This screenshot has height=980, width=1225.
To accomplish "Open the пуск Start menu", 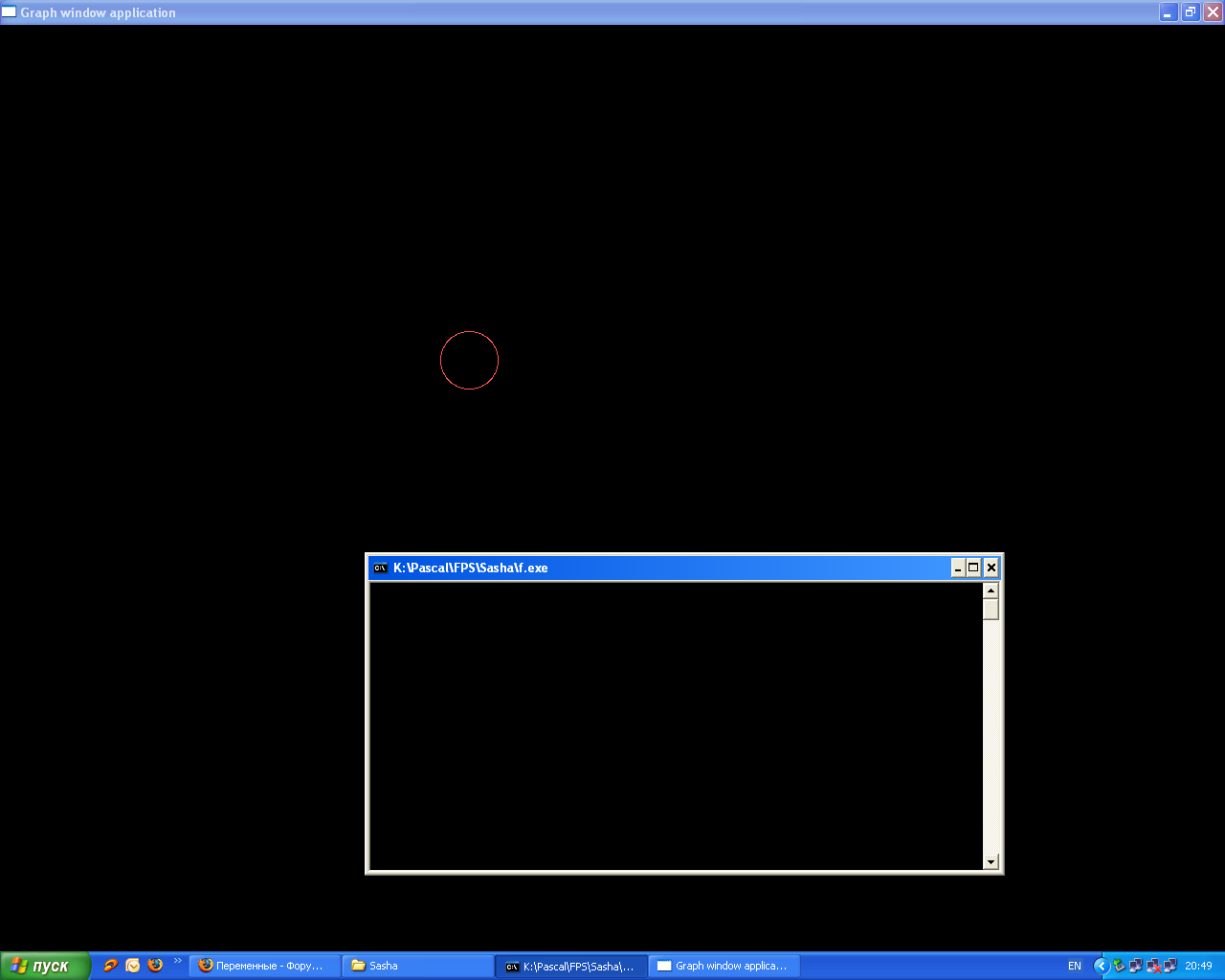I will click(x=44, y=966).
